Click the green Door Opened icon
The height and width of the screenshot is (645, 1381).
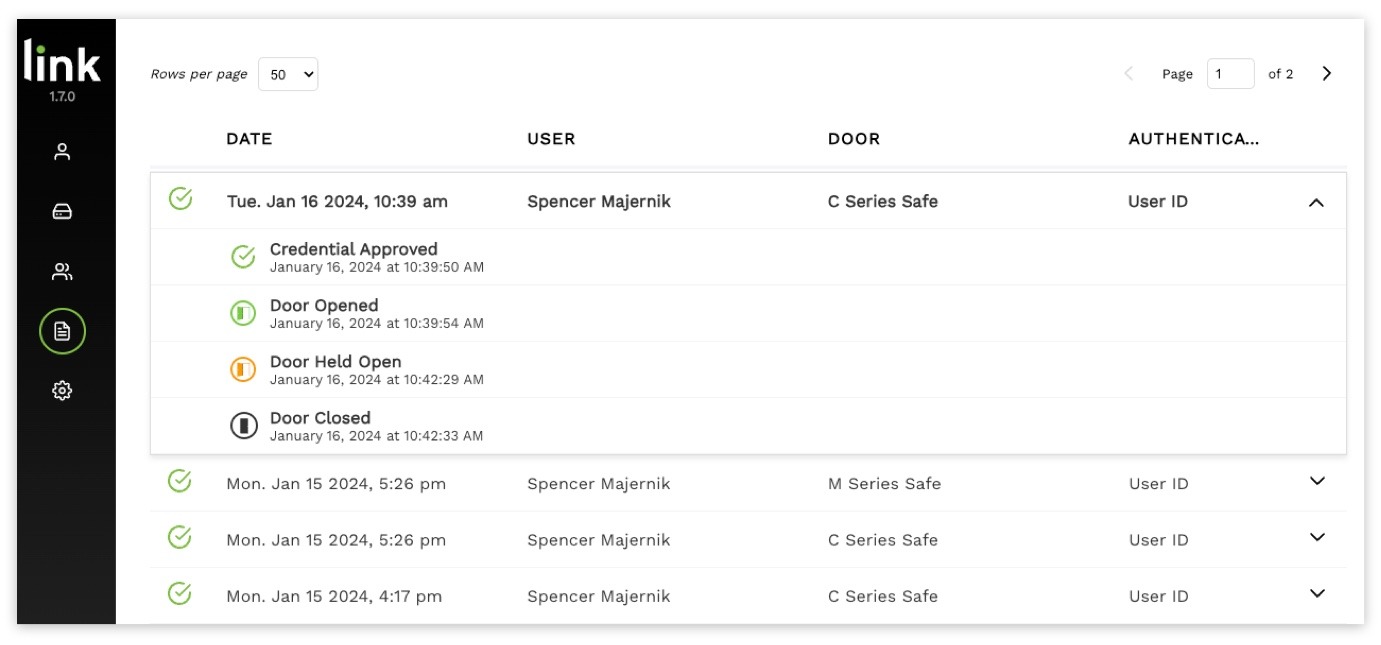[243, 314]
